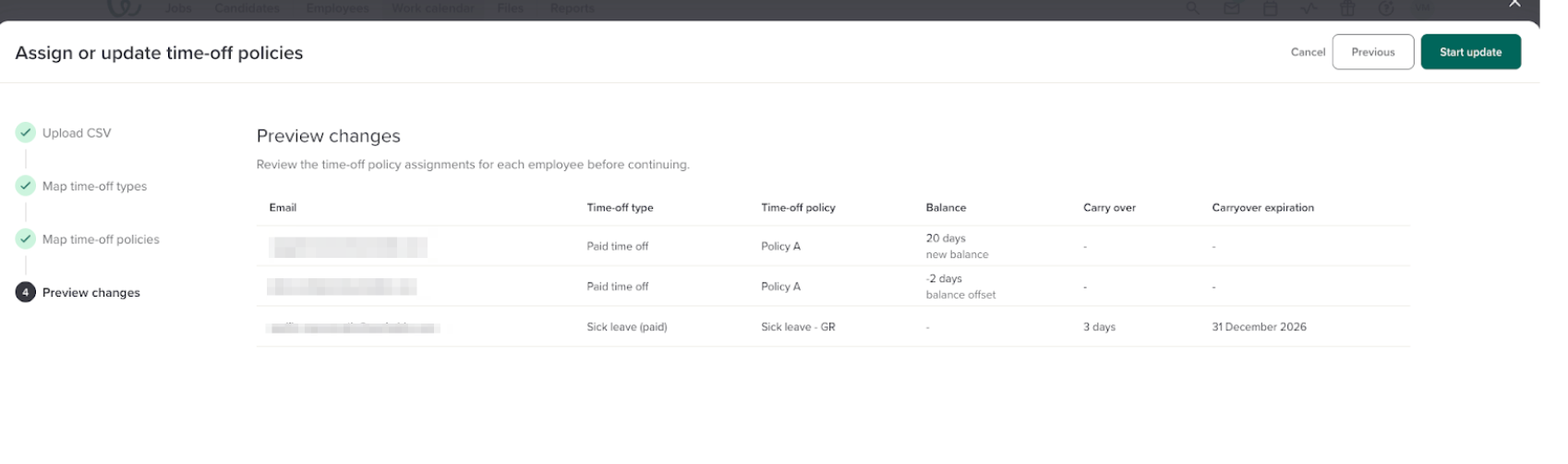Click the search magnifier icon in top bar

1193,8
